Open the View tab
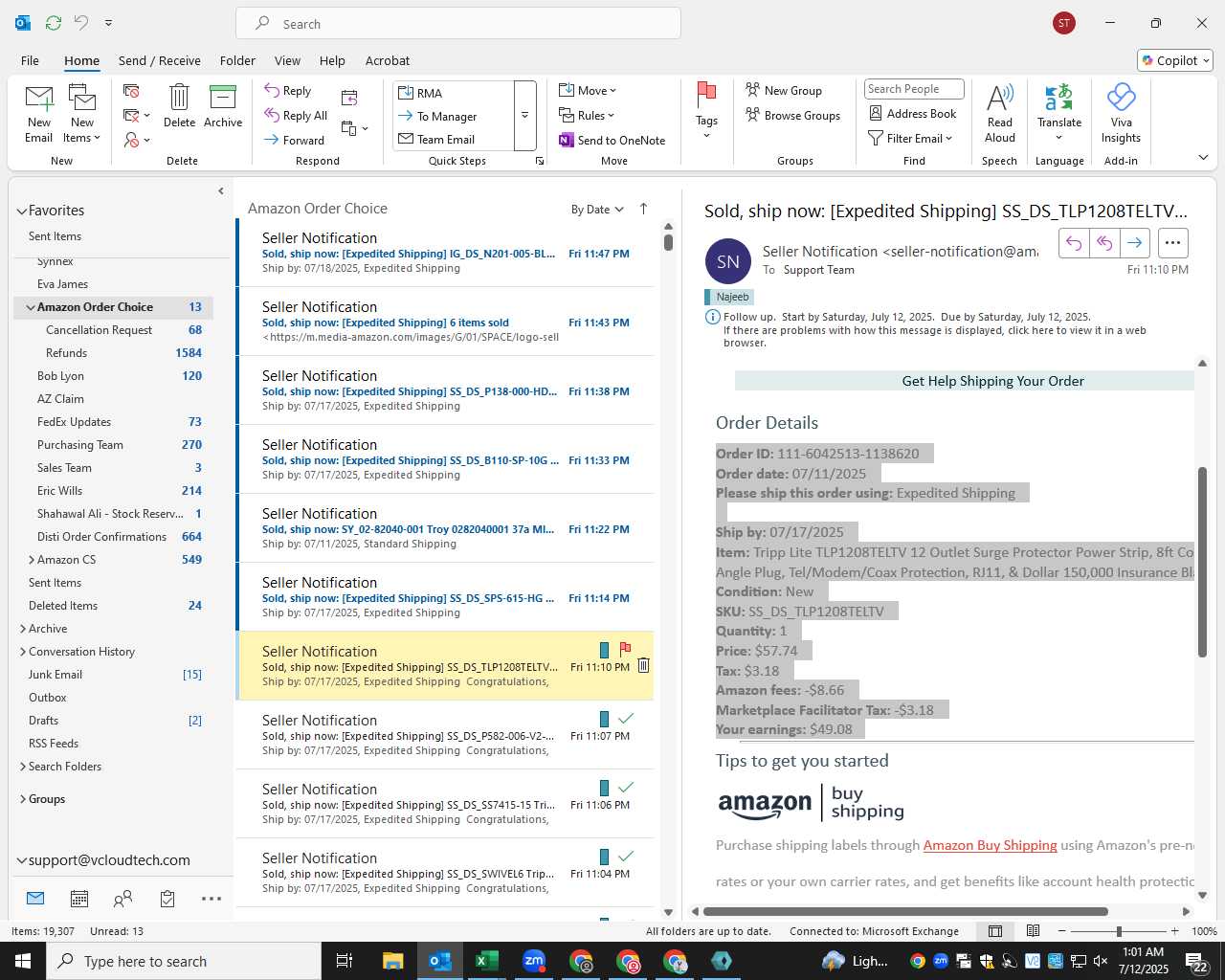The image size is (1225, 980). [x=287, y=60]
